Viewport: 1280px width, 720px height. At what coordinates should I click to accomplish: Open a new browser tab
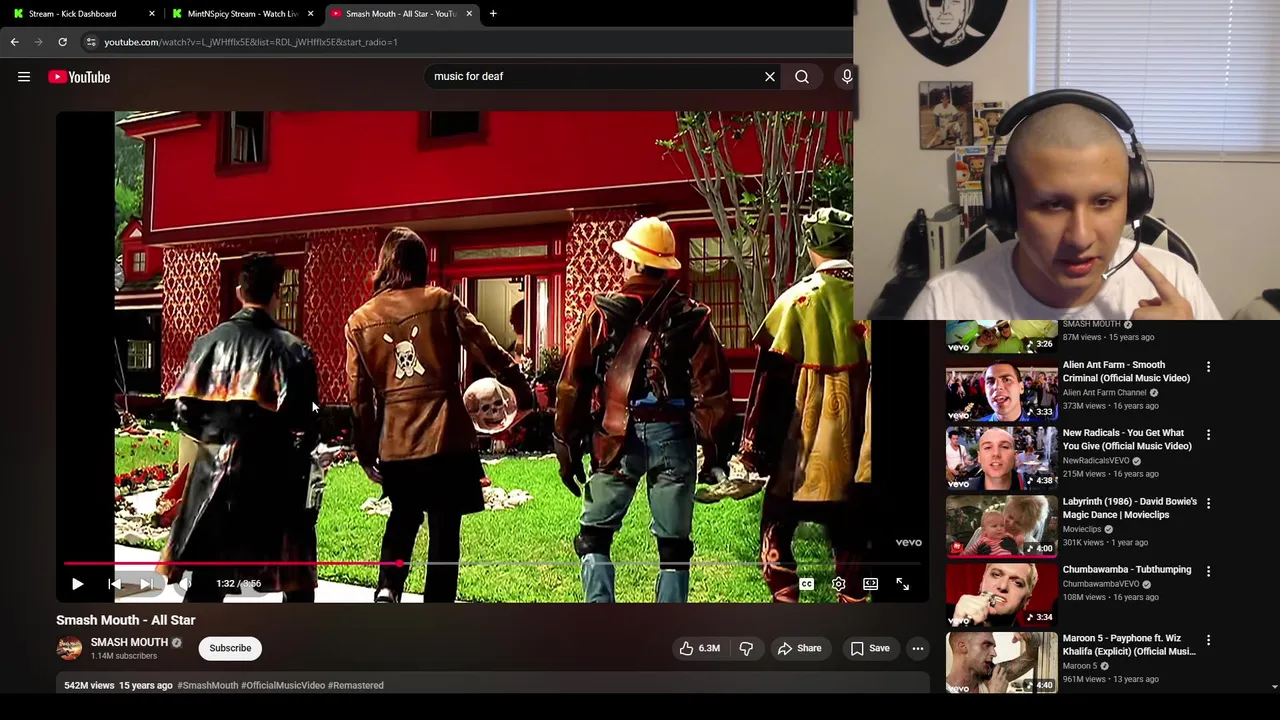click(493, 14)
